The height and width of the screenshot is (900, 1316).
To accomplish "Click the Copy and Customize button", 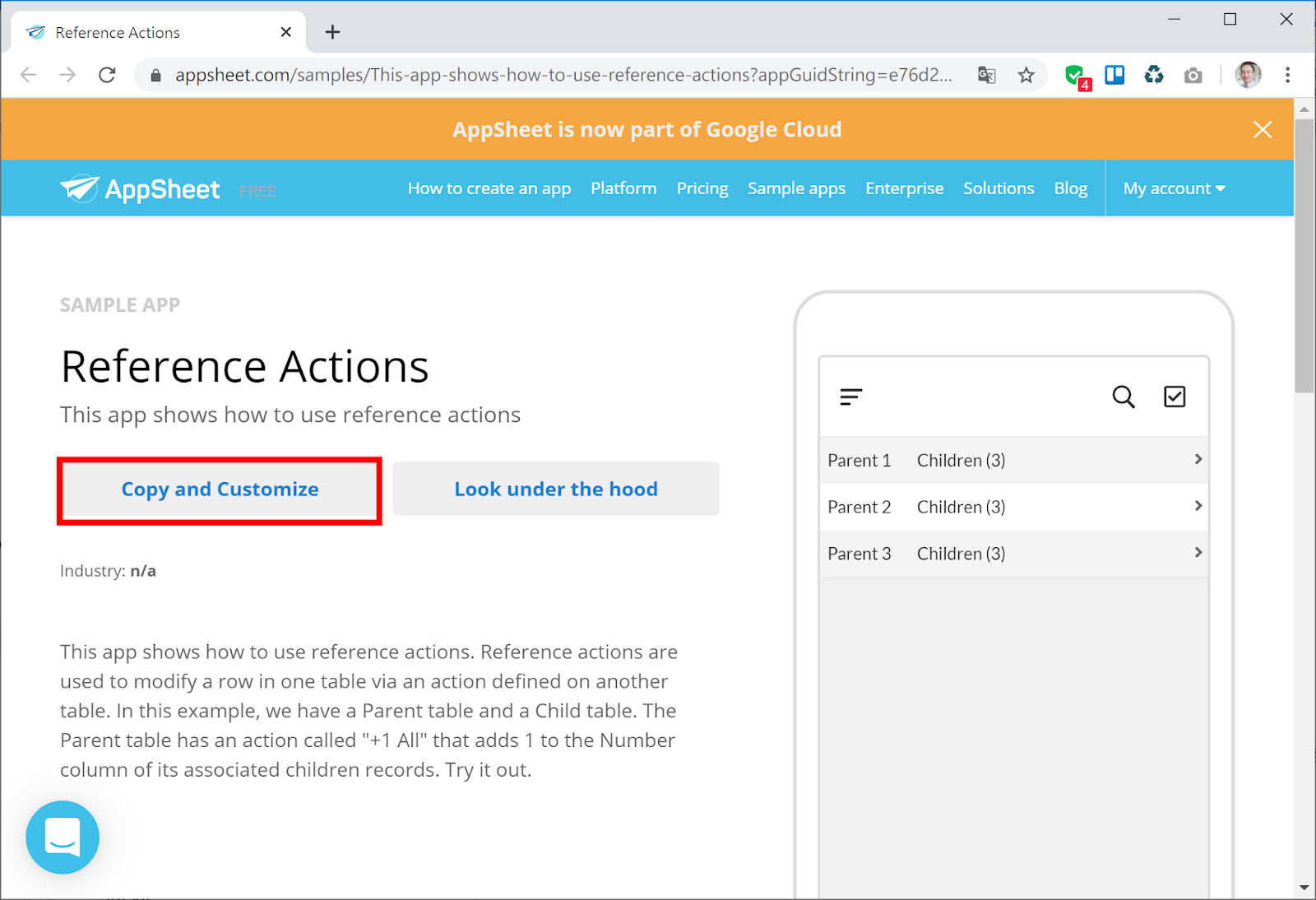I will (x=220, y=489).
